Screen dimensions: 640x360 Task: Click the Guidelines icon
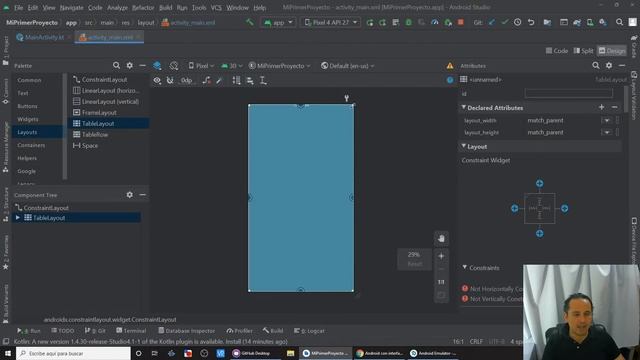pos(263,81)
